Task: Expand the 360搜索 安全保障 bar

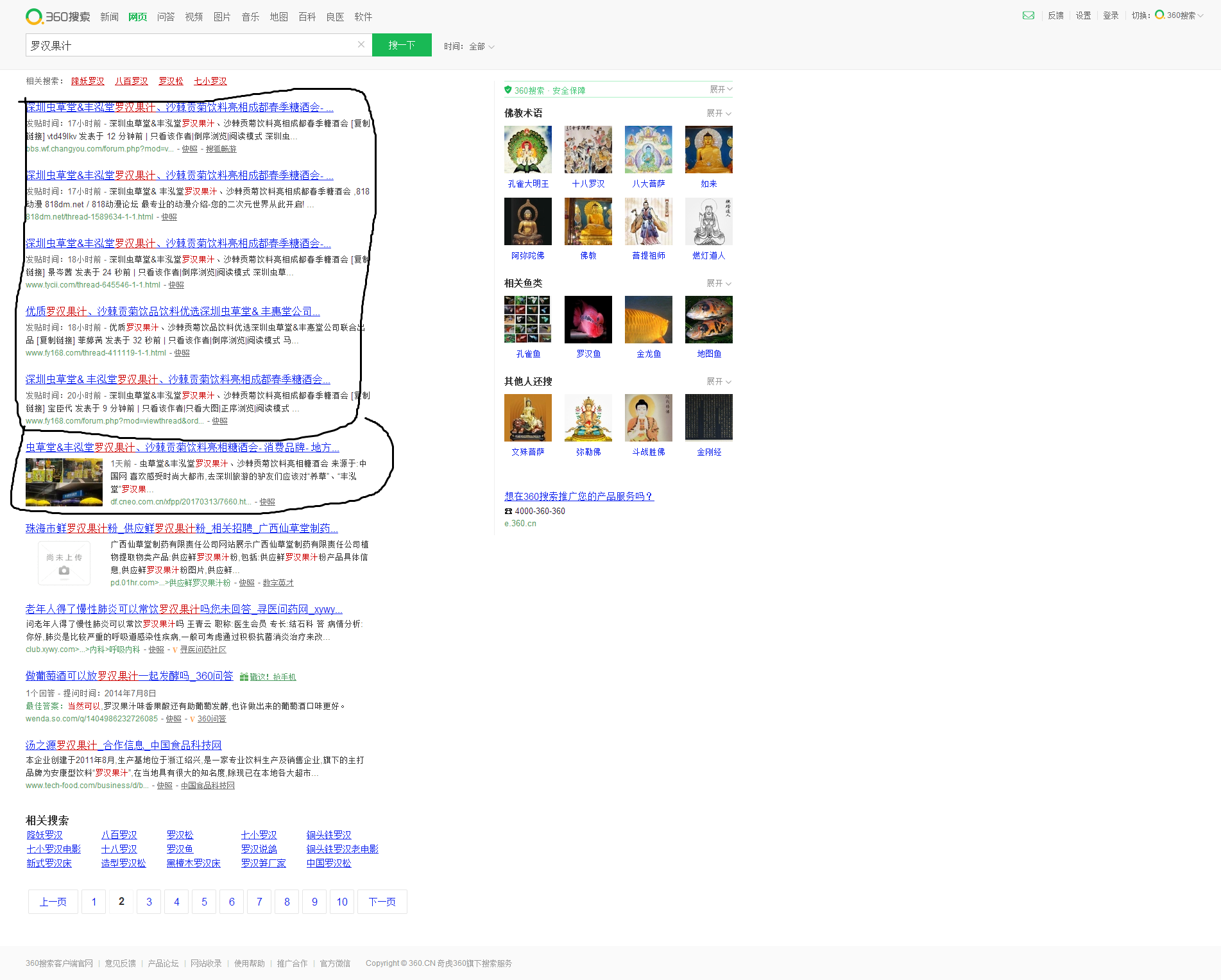Action: click(x=721, y=89)
